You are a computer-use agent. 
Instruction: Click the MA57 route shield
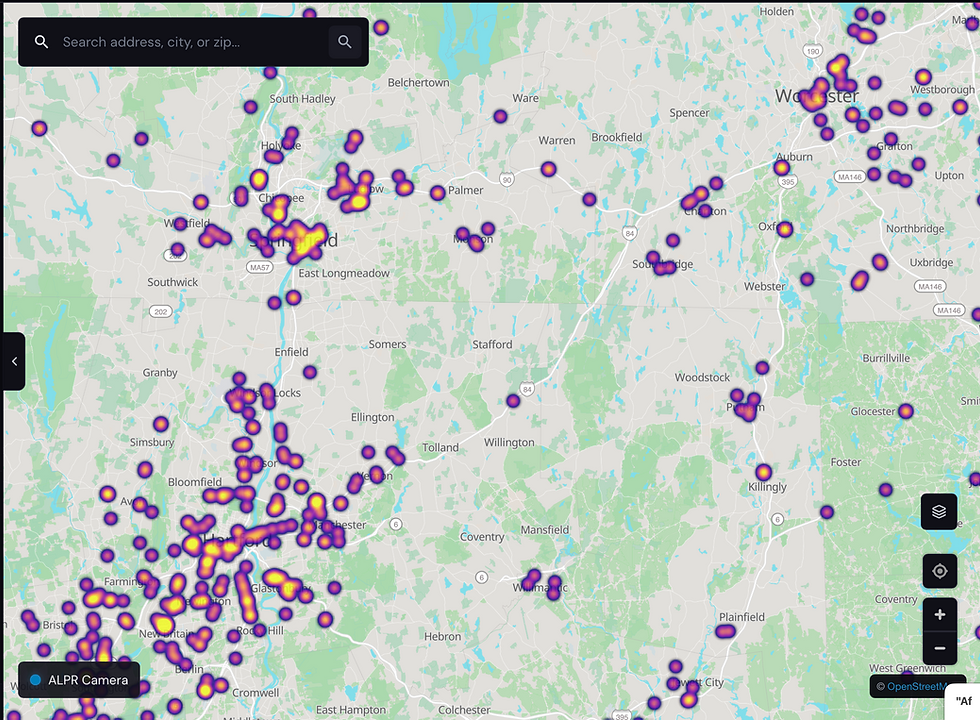point(259,267)
